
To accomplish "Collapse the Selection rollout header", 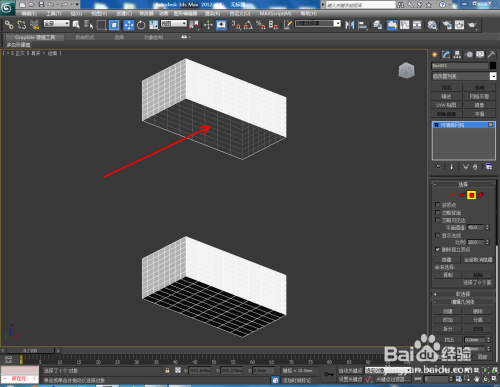I will pos(463,184).
